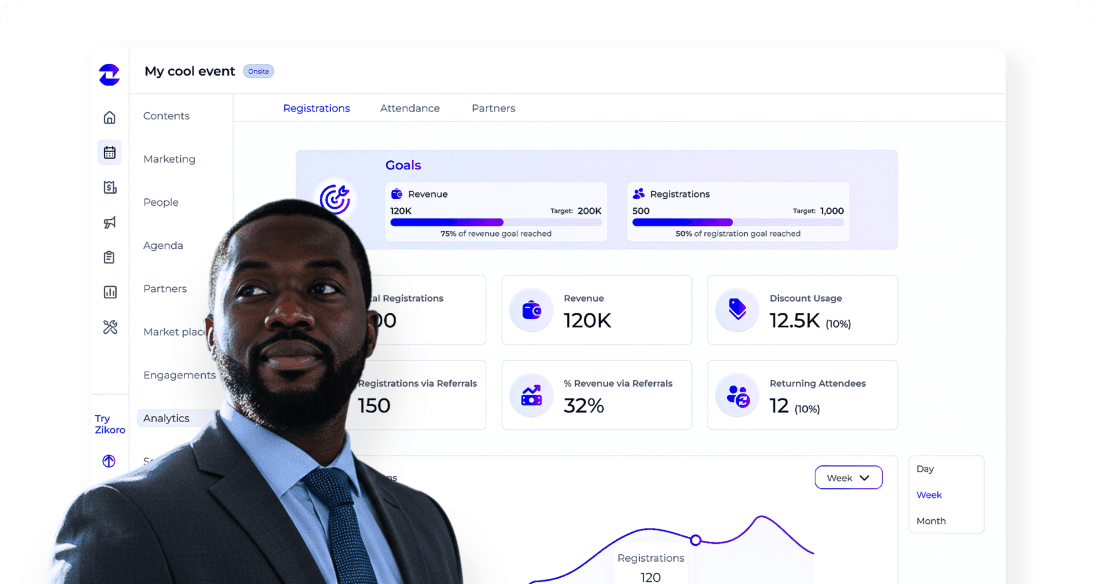Screen dimensions: 1096x584
Task: Open the bar chart analytics sidebar icon
Action: pos(110,292)
